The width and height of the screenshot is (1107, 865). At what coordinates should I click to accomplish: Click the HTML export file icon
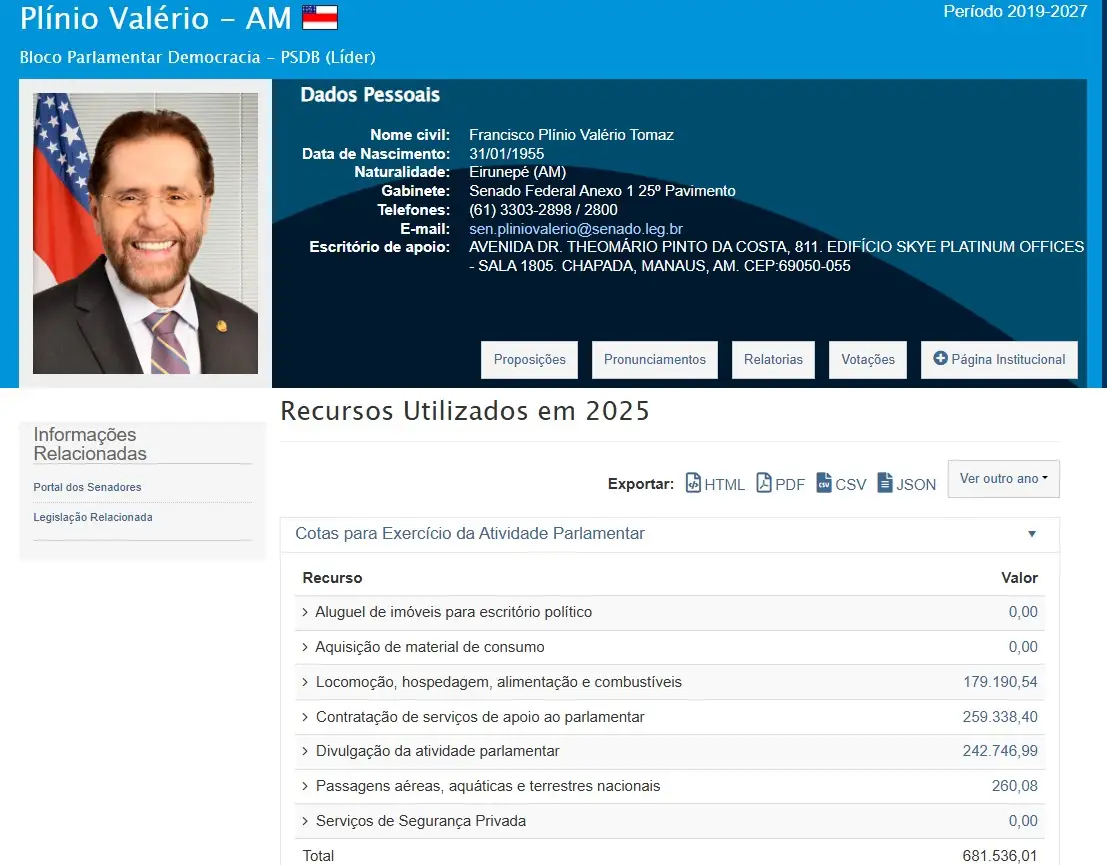[x=693, y=483]
